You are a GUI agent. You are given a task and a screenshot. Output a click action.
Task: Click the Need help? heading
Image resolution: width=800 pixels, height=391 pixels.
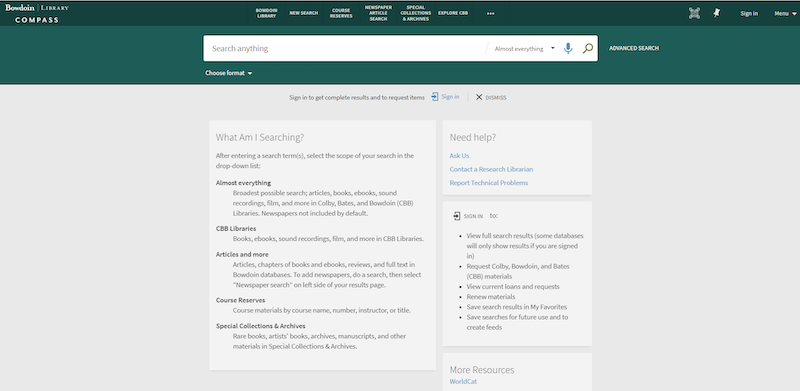point(473,137)
